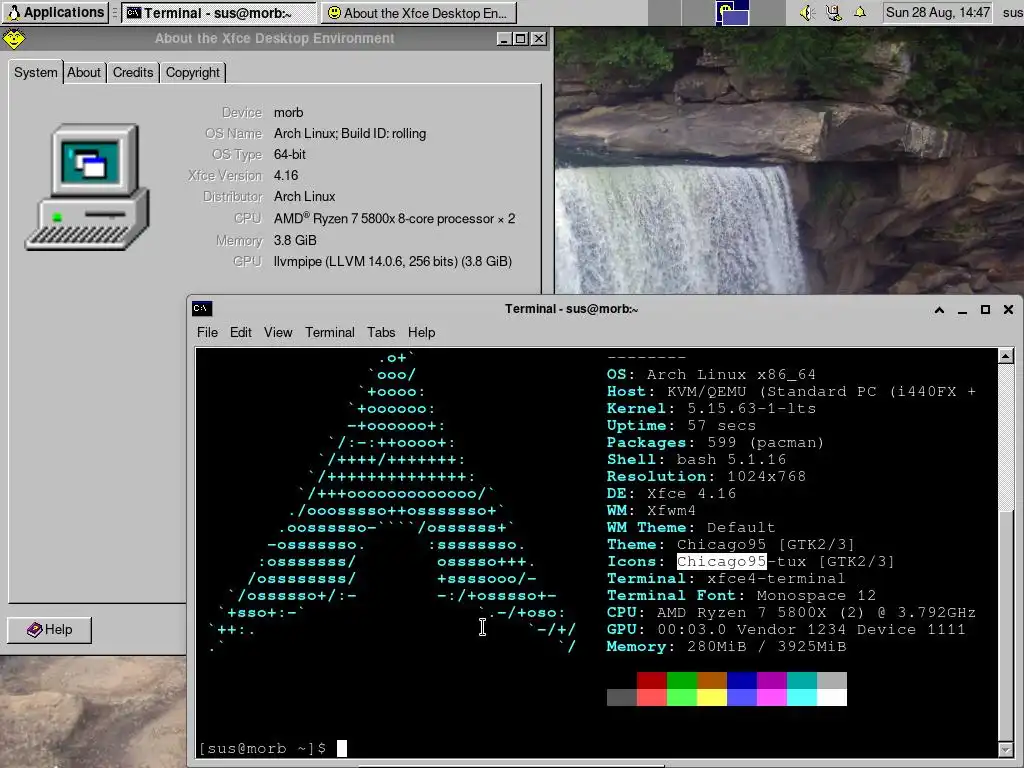Click the Resolution 1024x768 line
The height and width of the screenshot is (768, 1024).
[706, 477]
